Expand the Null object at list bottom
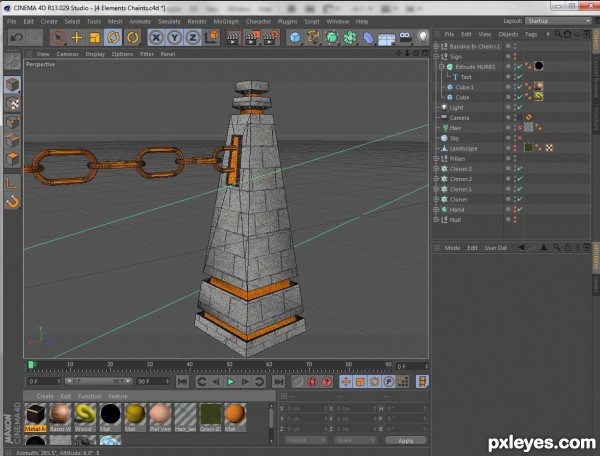This screenshot has height=456, width=600. point(436,220)
